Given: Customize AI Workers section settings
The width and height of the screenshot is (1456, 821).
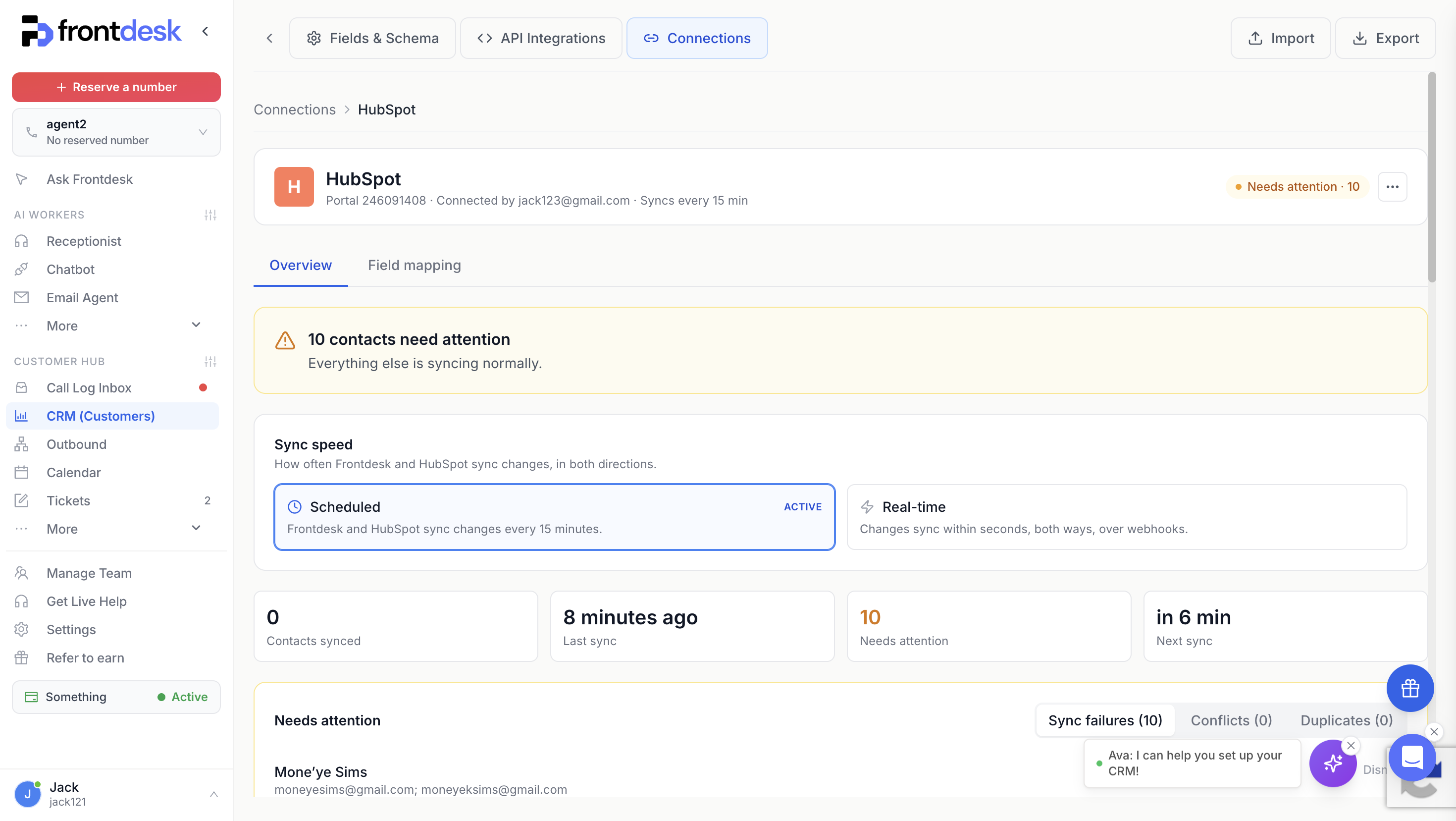Looking at the screenshot, I should point(210,215).
